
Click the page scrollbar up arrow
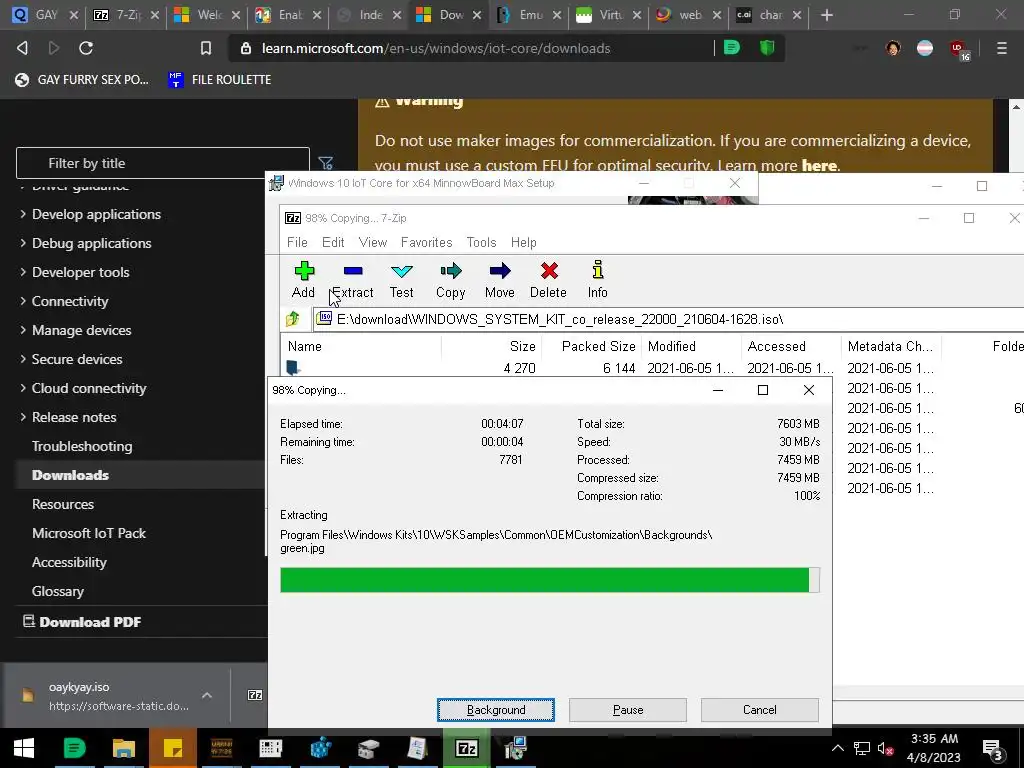point(1016,107)
